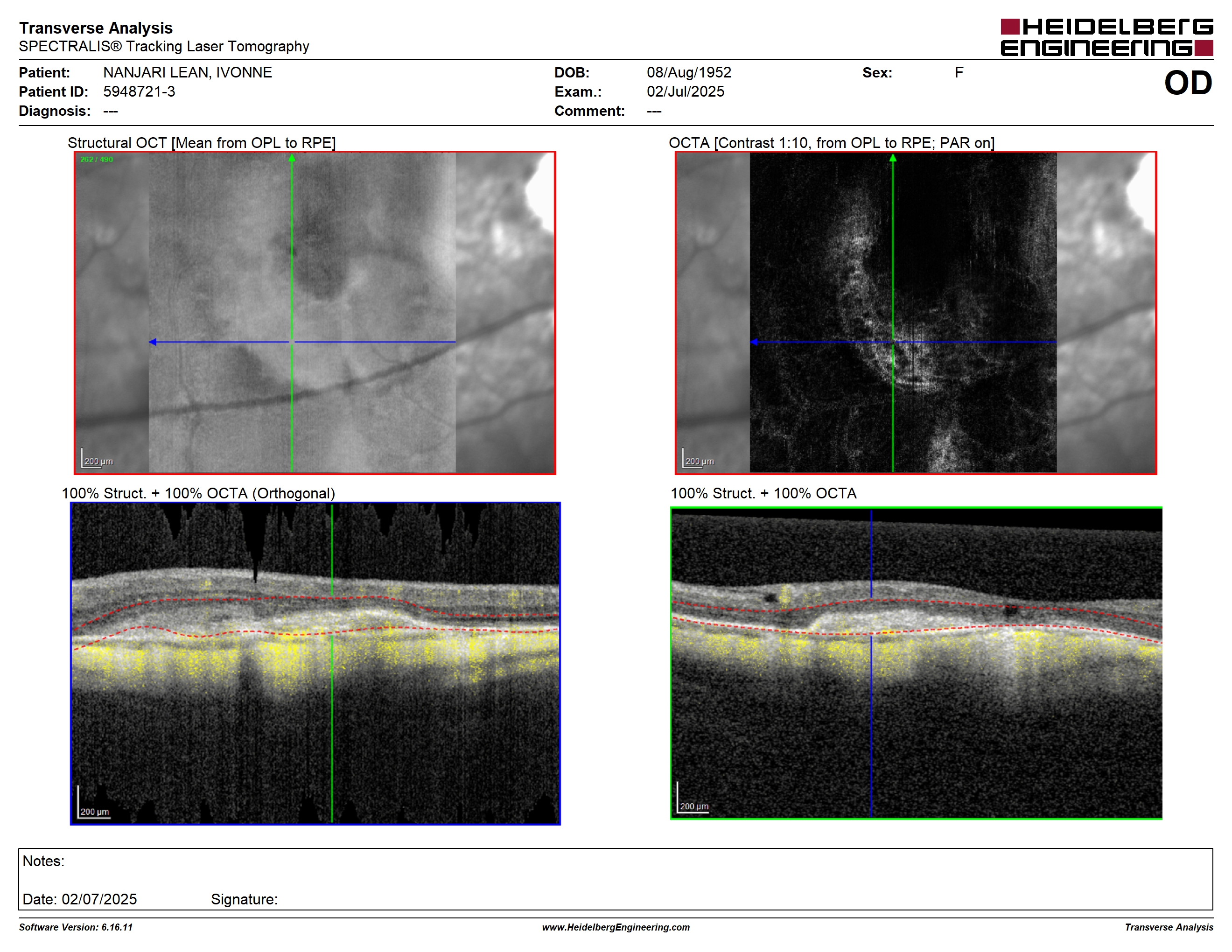Open the OCTA en-face image
The image size is (1232, 952).
(x=916, y=313)
